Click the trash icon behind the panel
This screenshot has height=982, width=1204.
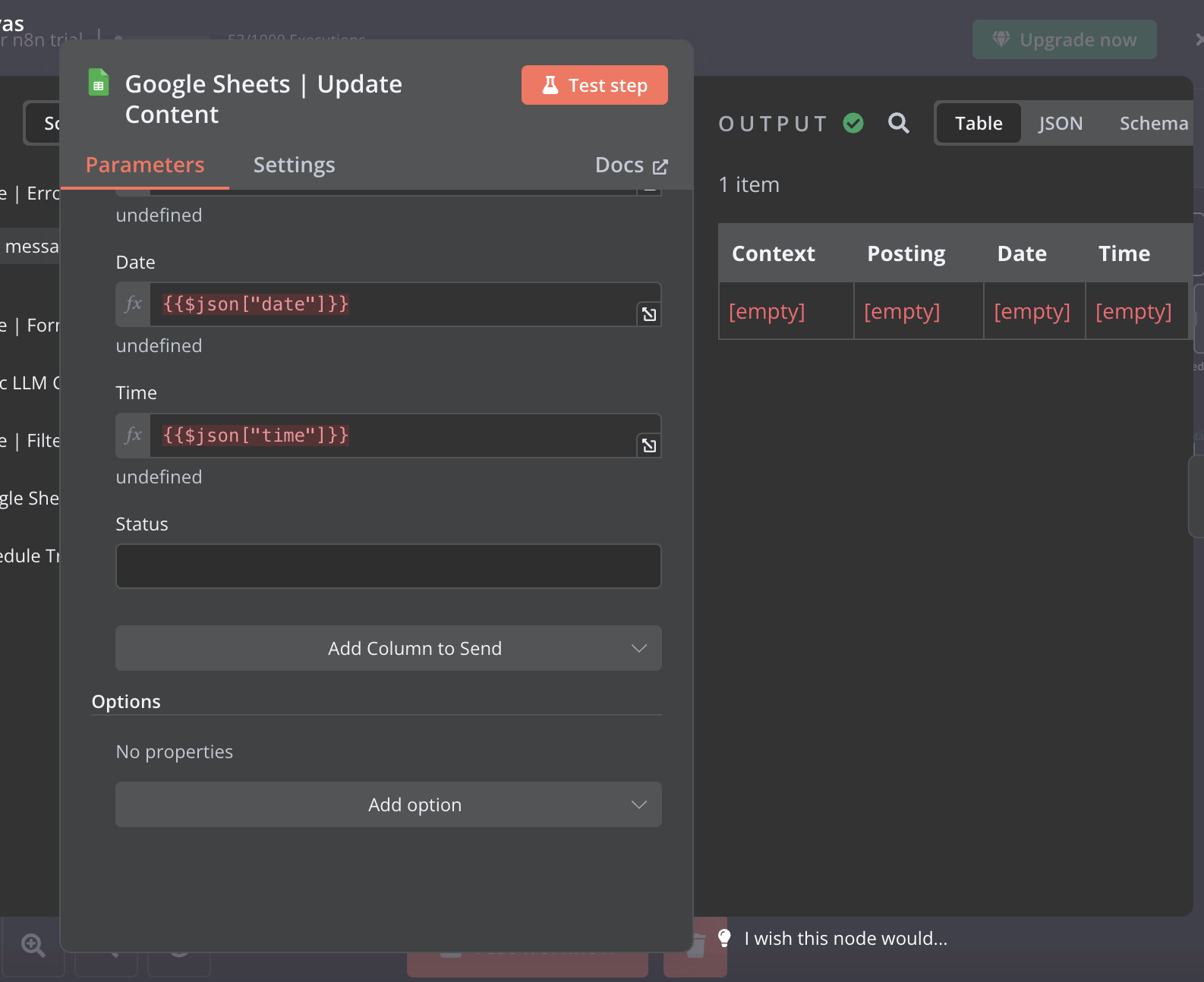pyautogui.click(x=697, y=946)
